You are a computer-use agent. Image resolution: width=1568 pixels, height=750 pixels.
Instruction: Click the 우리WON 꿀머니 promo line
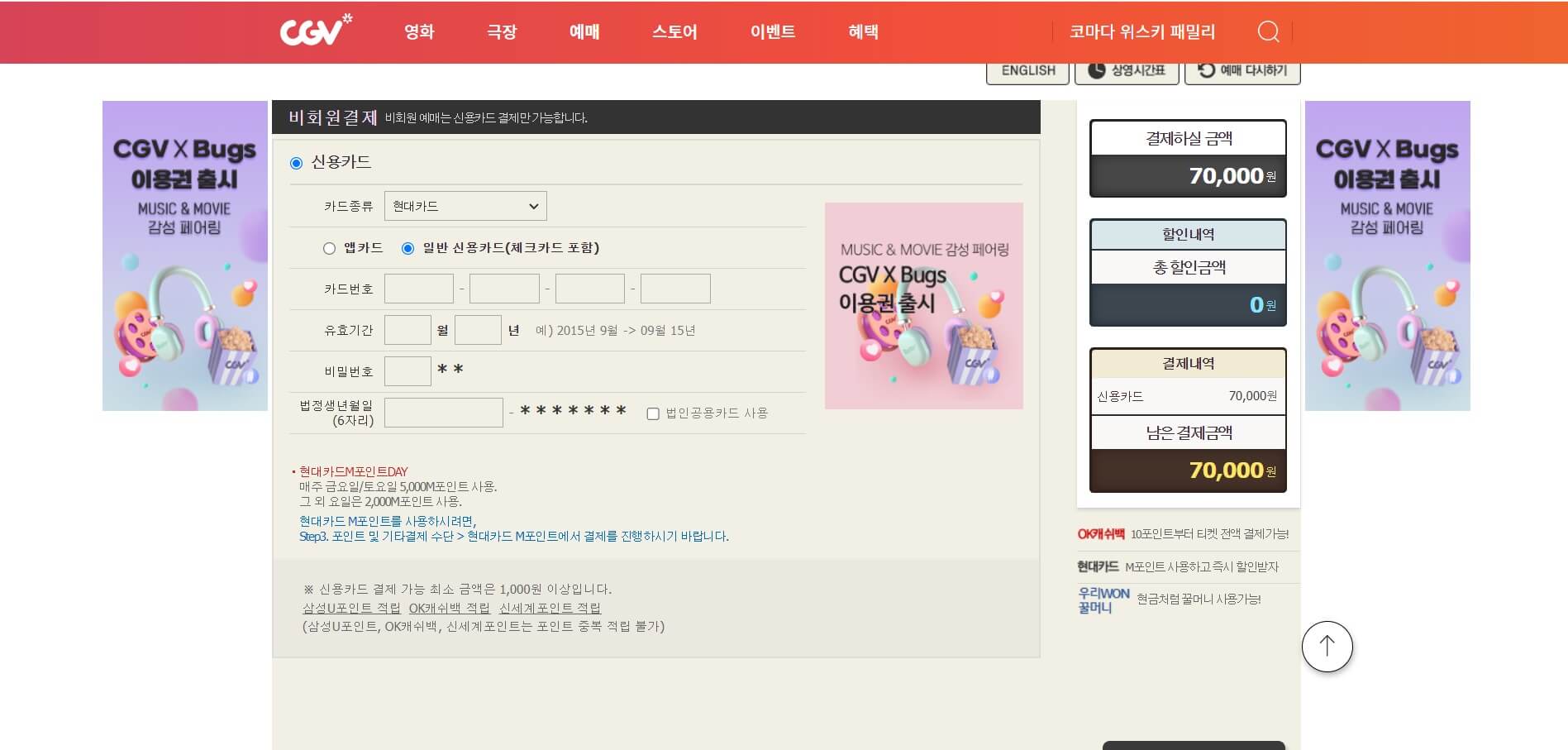(1170, 600)
